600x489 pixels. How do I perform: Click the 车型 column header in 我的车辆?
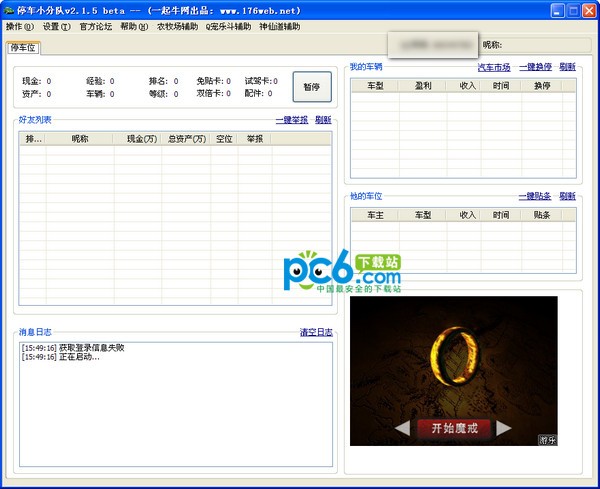375,86
